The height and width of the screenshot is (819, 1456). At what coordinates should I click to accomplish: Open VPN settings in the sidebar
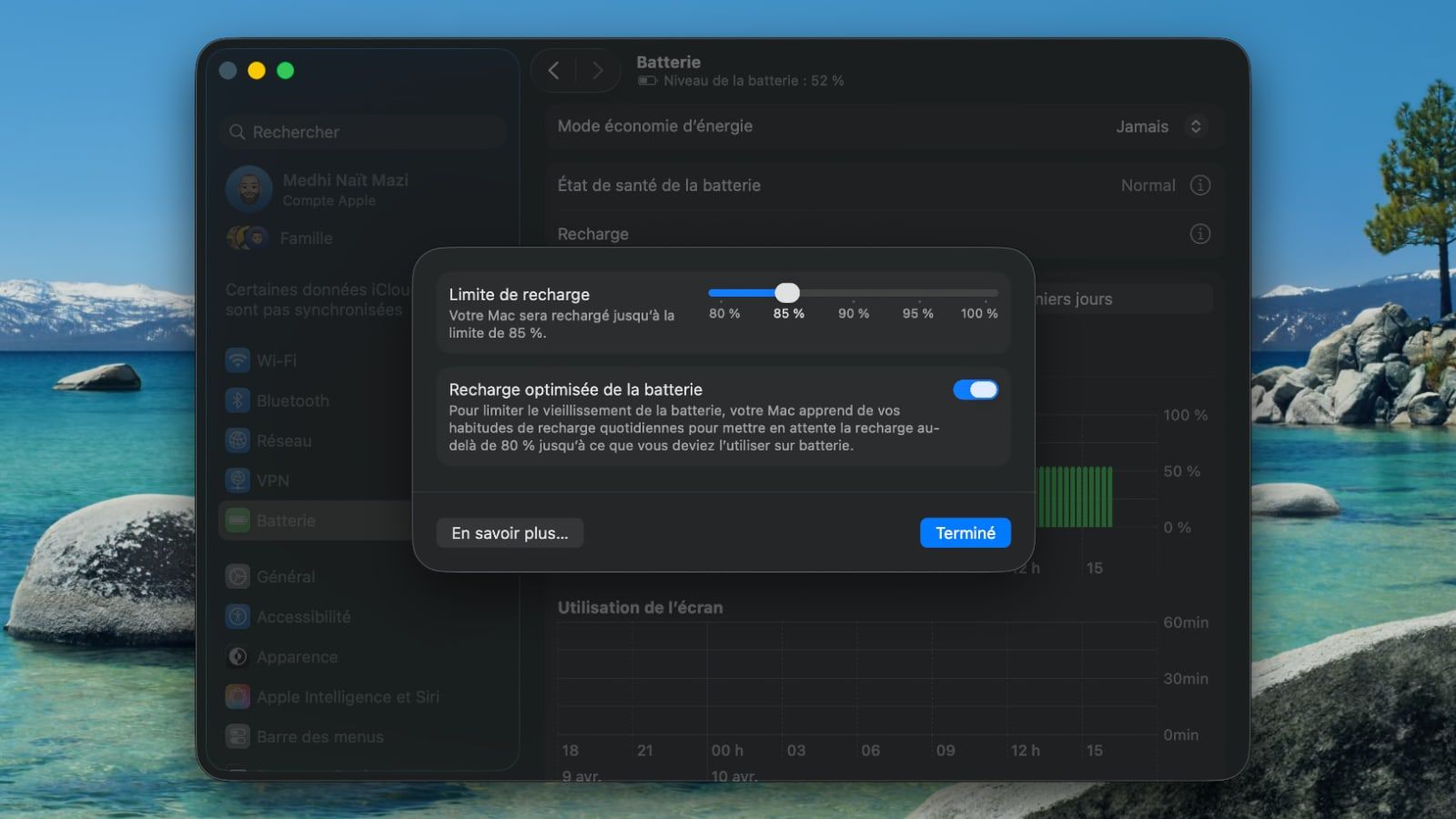[x=238, y=480]
